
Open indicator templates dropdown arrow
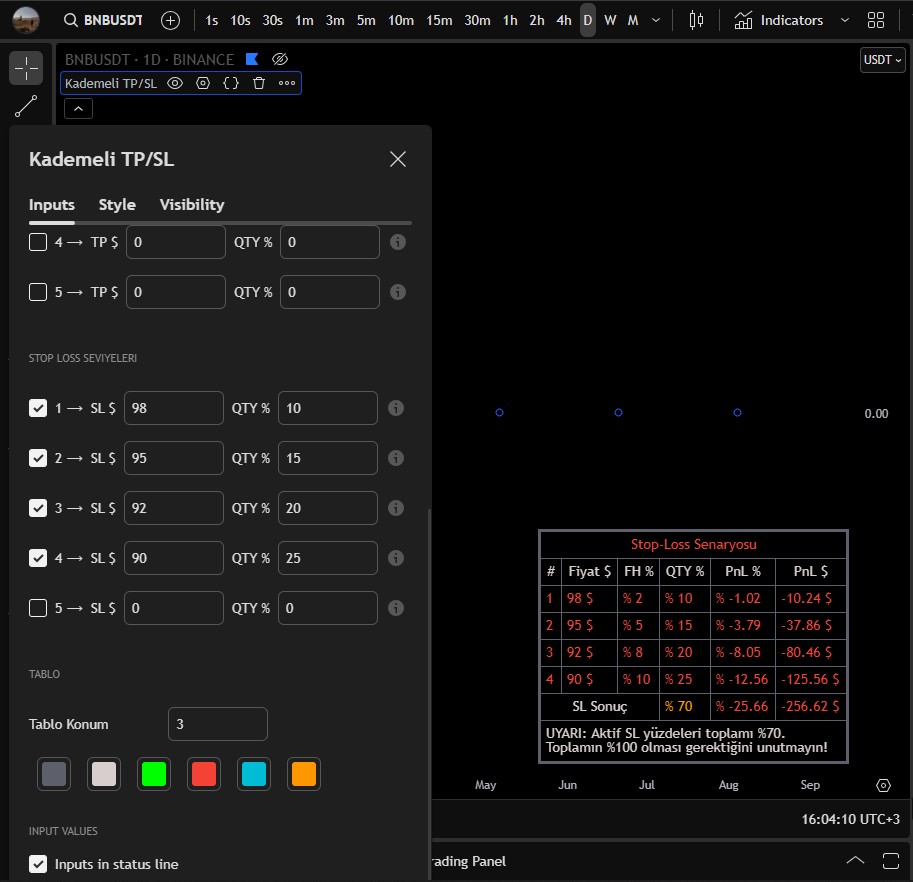click(x=845, y=20)
